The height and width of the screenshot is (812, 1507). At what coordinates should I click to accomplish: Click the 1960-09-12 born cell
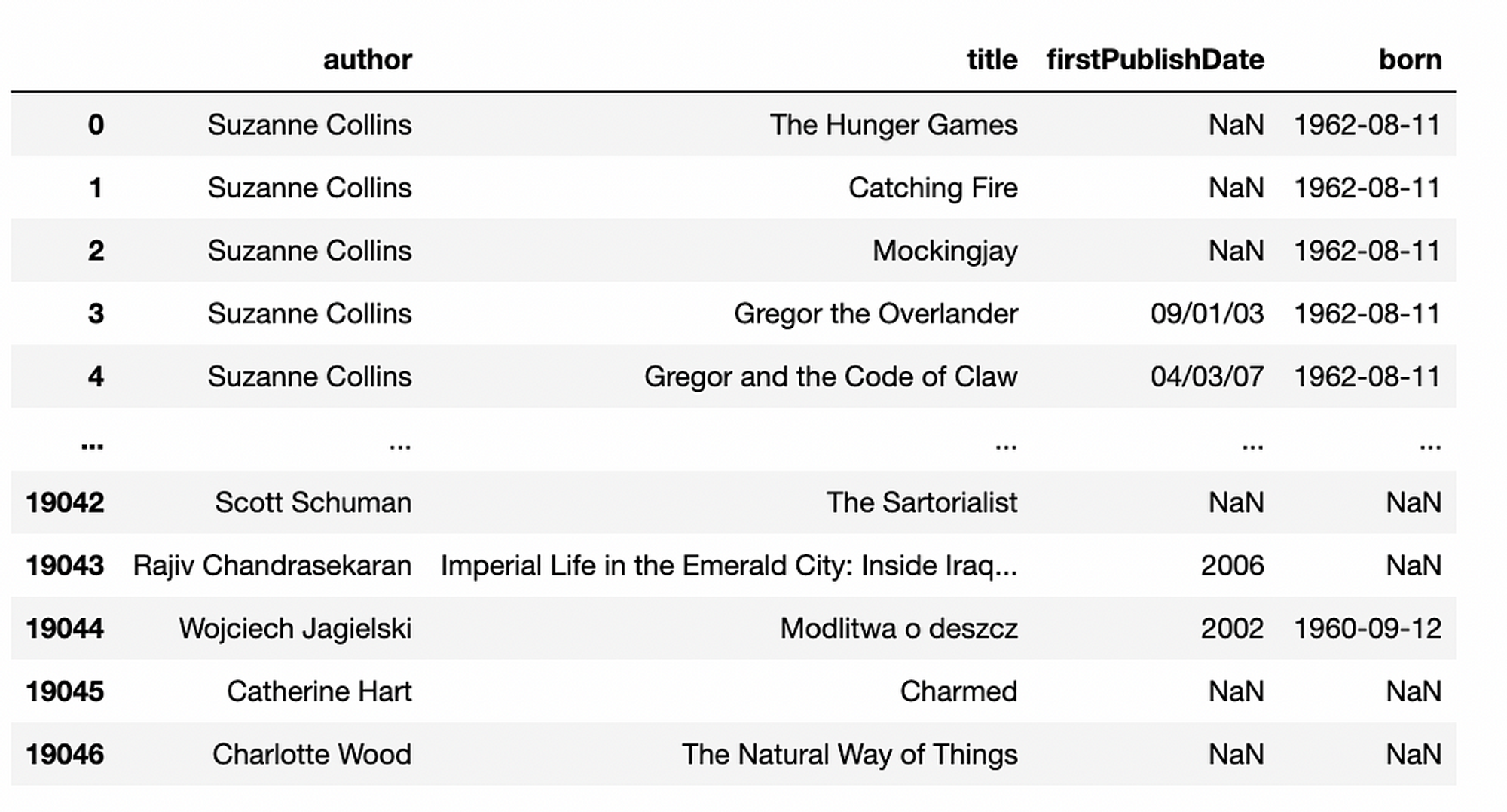pos(1368,628)
